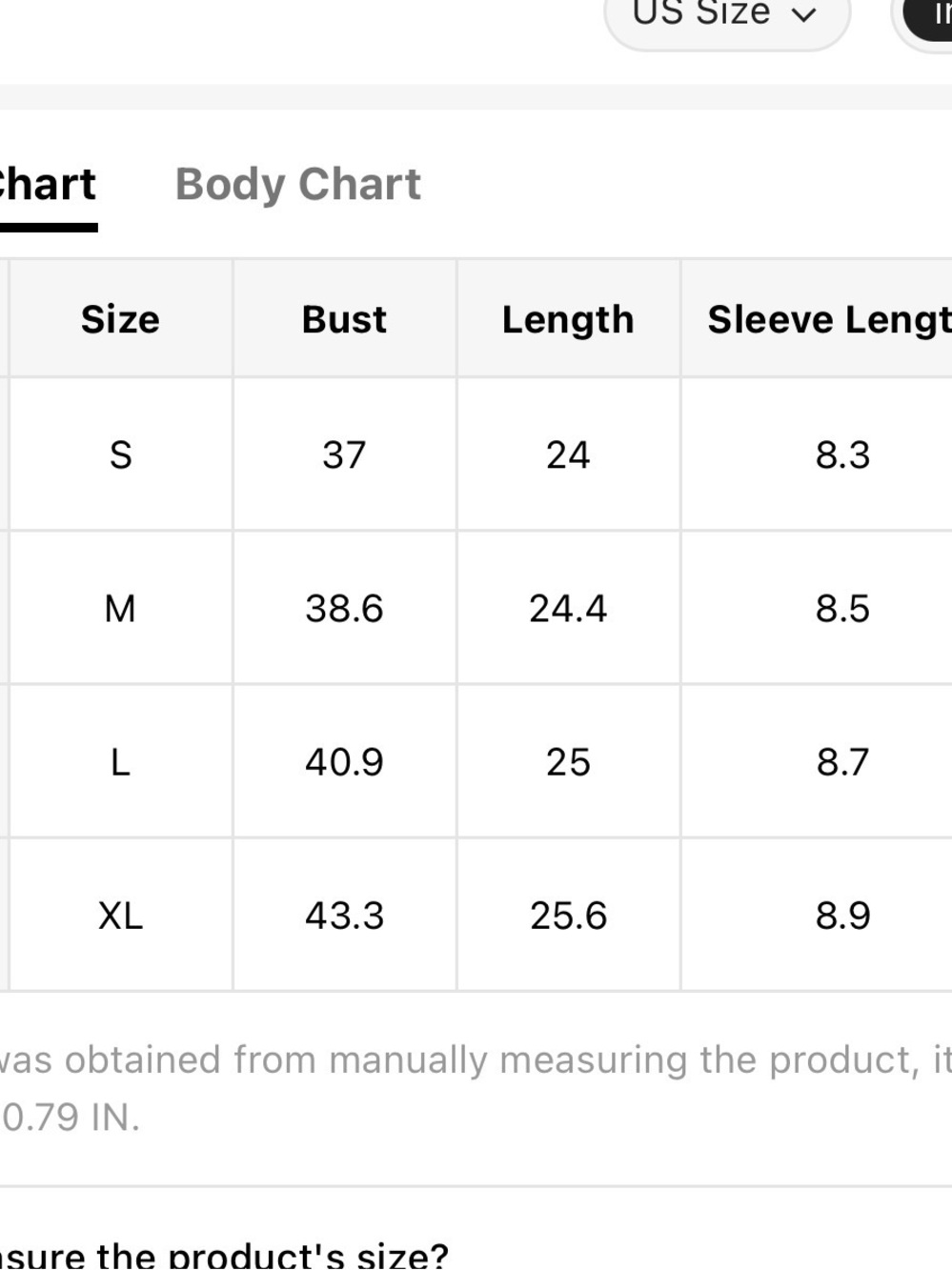Image resolution: width=952 pixels, height=1270 pixels.
Task: Switch to the Body Chart tab
Action: tap(298, 184)
